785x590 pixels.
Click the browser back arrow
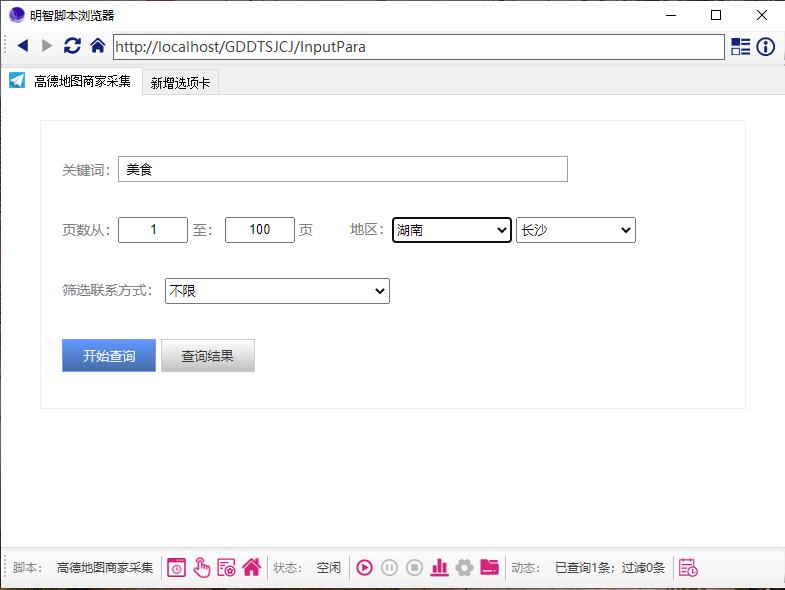click(x=22, y=46)
